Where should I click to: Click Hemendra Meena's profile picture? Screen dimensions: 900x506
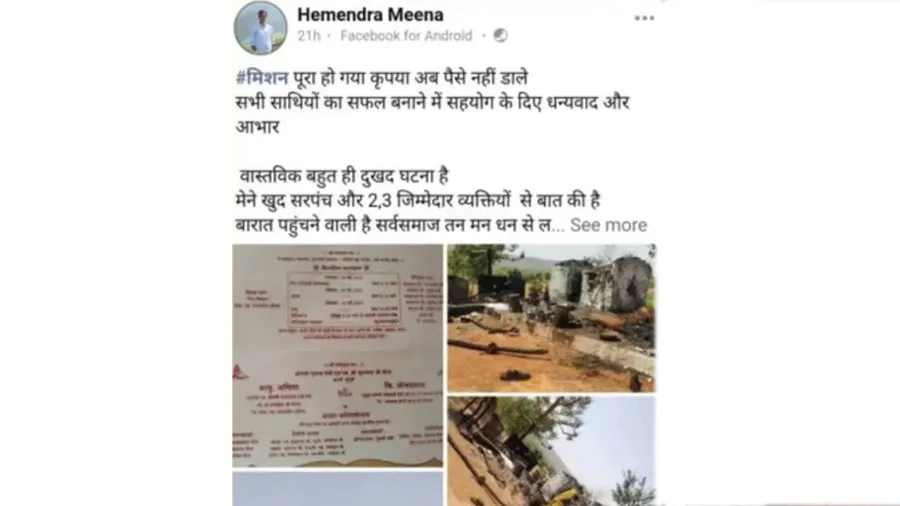pos(261,28)
